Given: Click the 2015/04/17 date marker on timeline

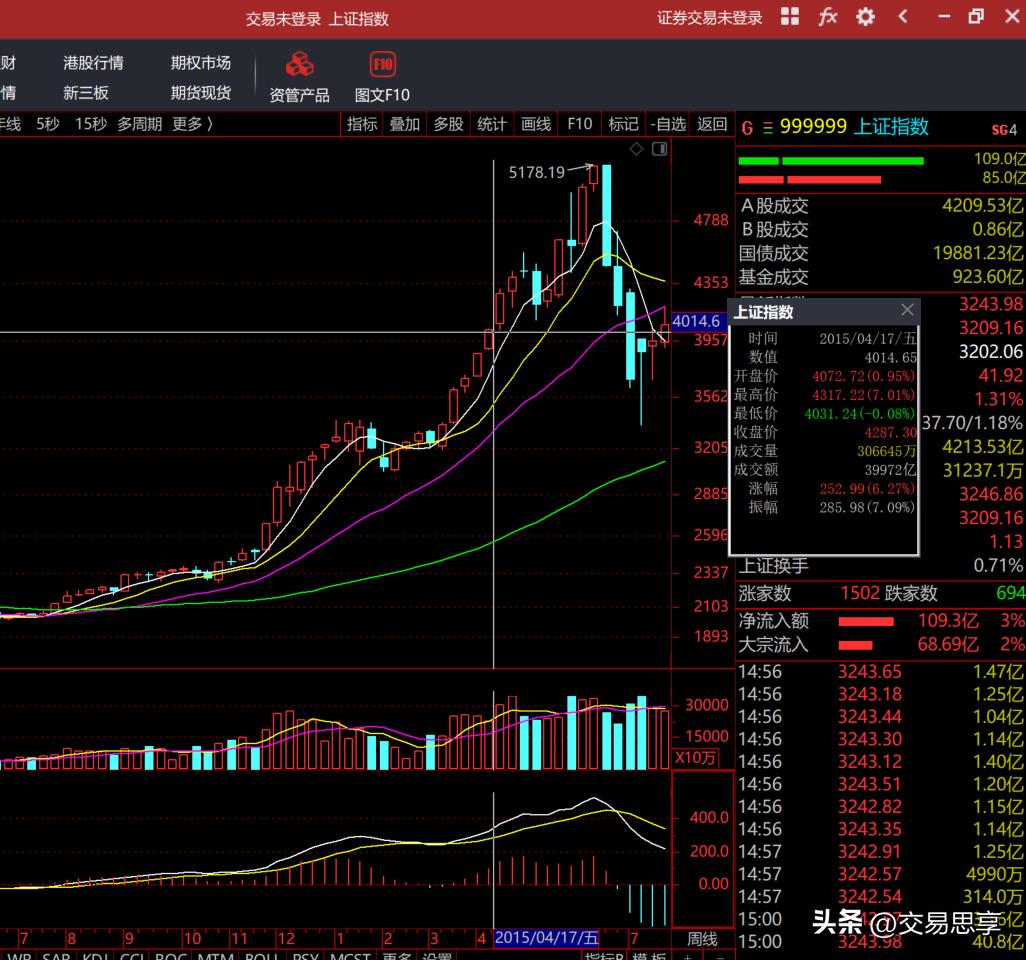Looking at the screenshot, I should pyautogui.click(x=547, y=938).
